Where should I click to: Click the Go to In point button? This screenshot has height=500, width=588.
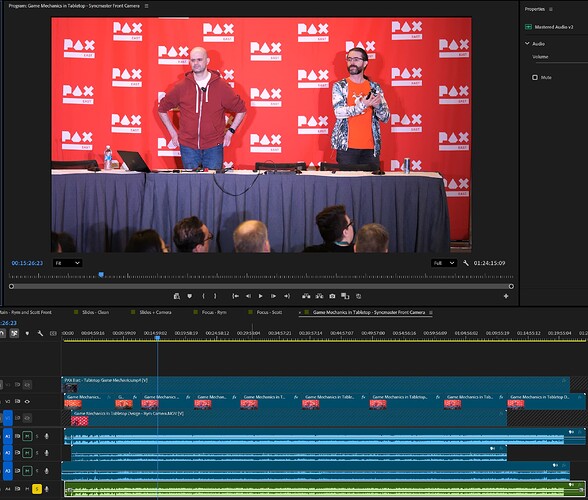(x=235, y=296)
